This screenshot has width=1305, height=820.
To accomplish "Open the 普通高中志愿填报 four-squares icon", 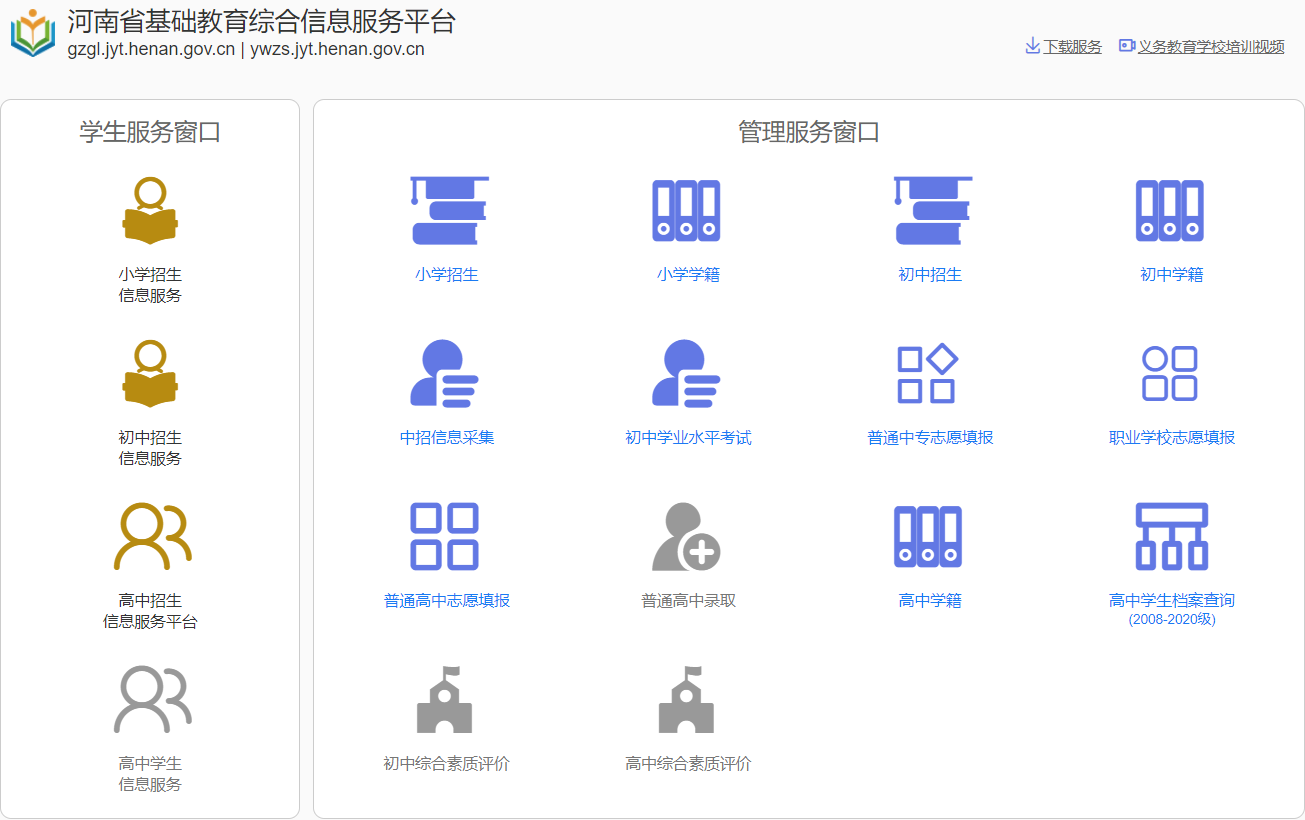I will point(445,537).
